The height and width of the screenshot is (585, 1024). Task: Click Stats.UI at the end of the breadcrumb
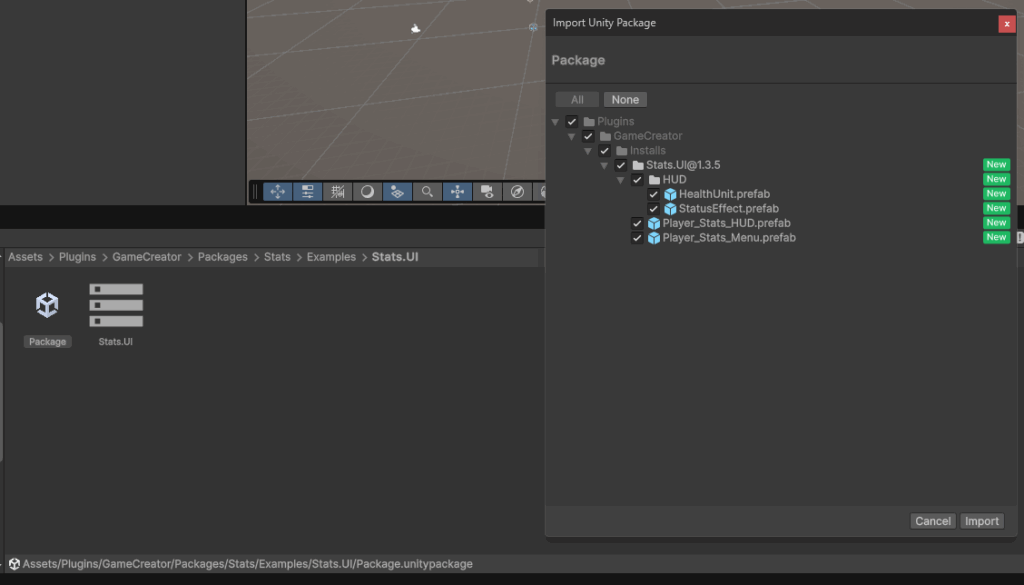tap(395, 257)
